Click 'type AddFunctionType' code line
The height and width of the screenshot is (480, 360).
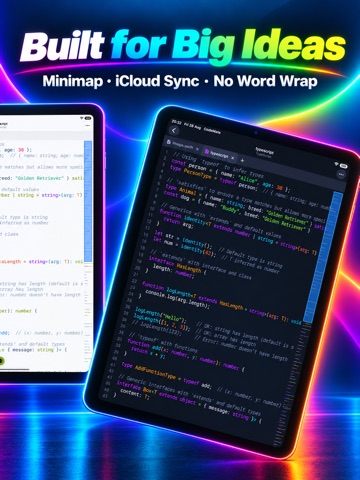coord(166,375)
